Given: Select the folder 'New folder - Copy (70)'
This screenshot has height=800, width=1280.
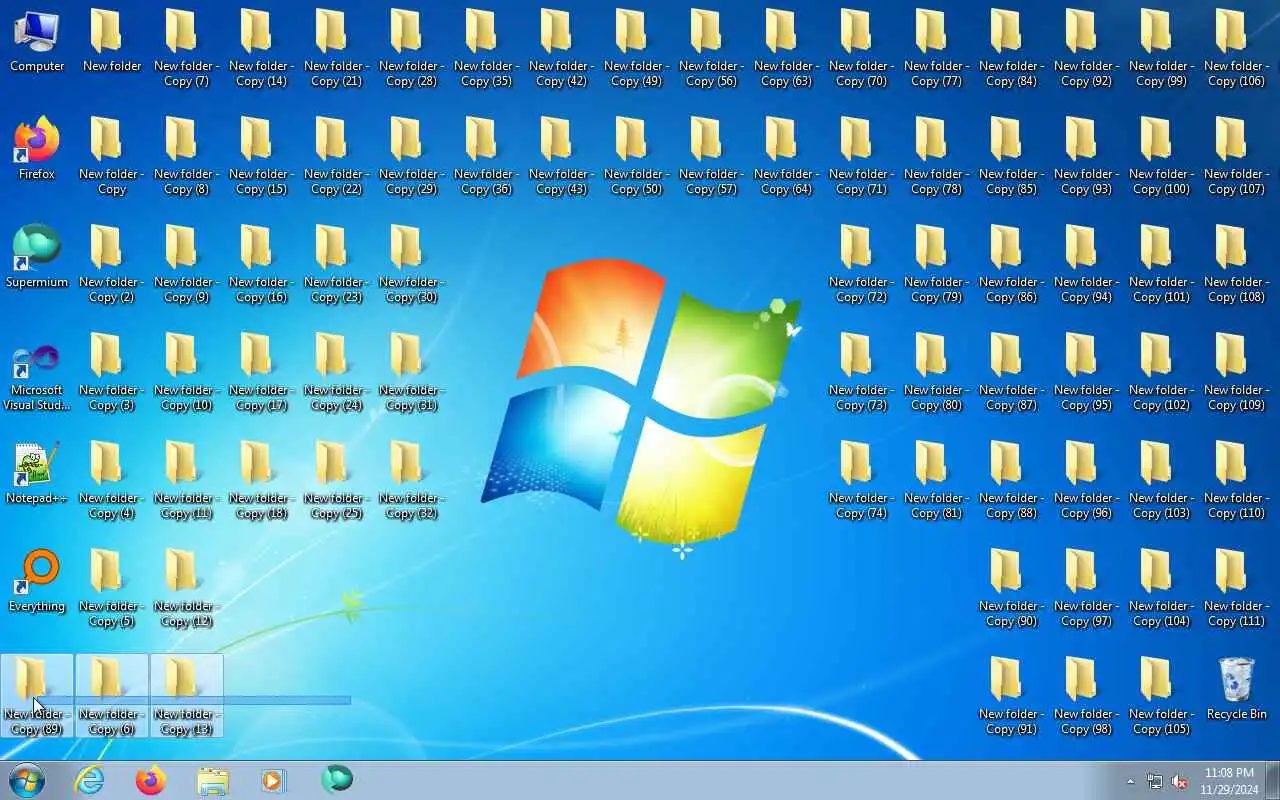Looking at the screenshot, I should [862, 48].
